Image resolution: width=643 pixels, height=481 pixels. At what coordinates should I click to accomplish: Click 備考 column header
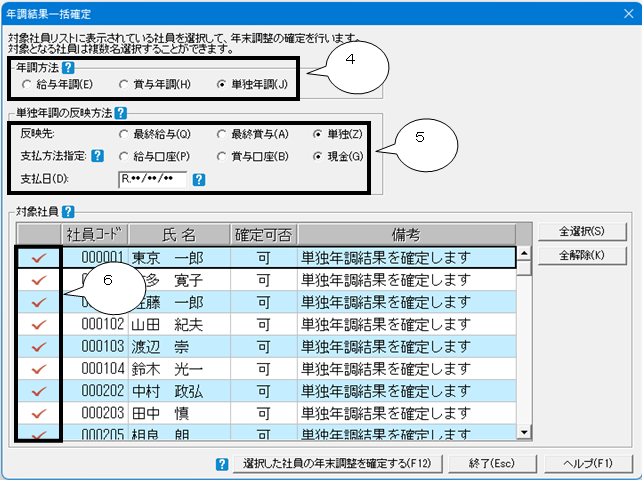point(406,235)
